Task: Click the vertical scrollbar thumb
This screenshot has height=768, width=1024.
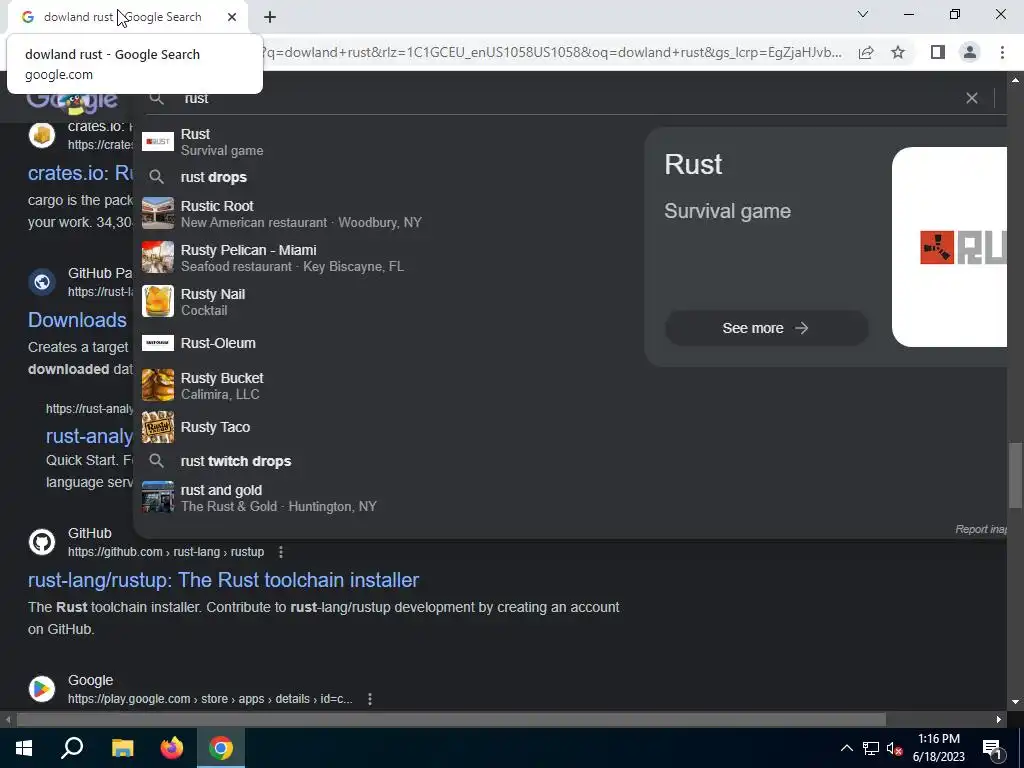Action: coord(1015,475)
